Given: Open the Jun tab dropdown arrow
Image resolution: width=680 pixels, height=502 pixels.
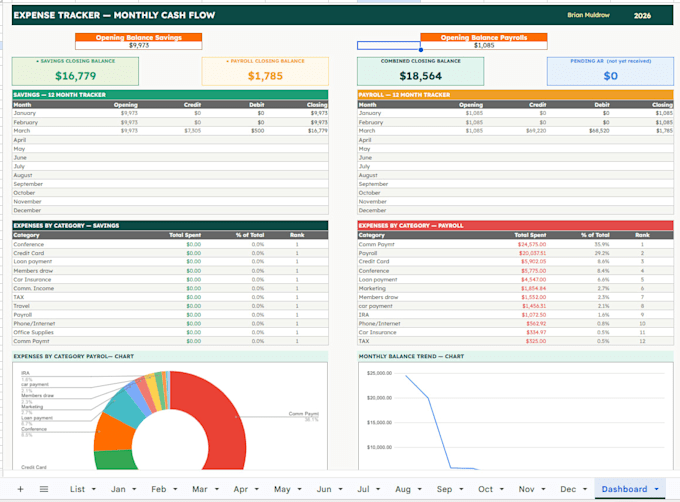Looking at the screenshot, I should click(340, 489).
